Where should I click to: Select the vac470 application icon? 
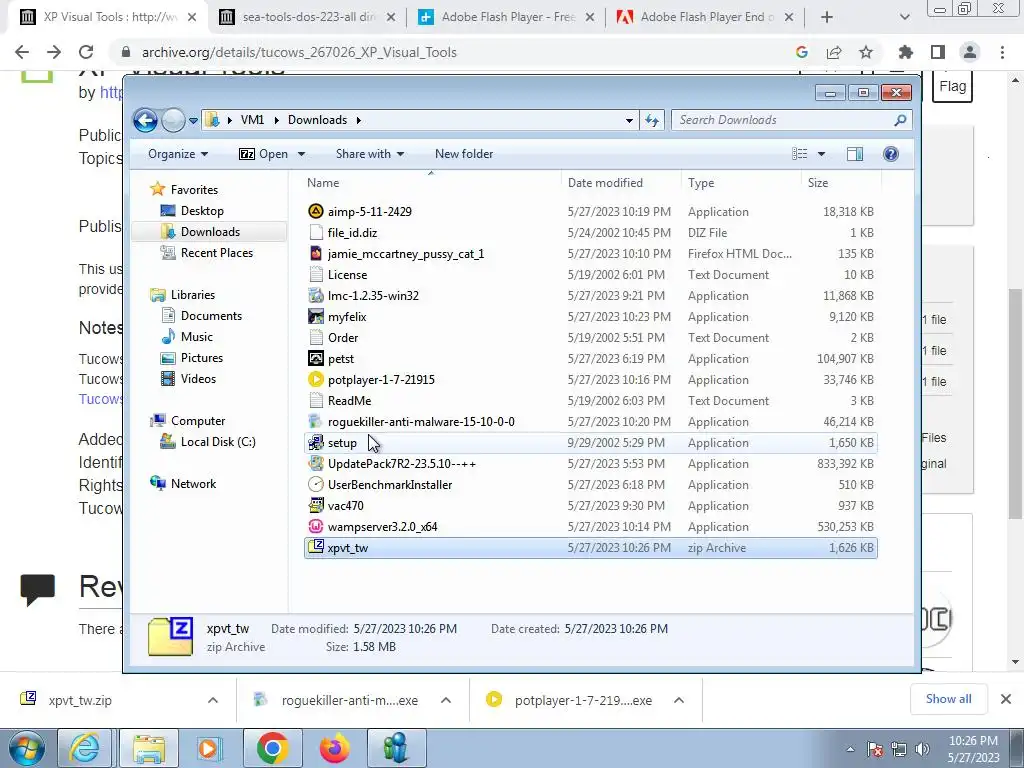point(315,505)
